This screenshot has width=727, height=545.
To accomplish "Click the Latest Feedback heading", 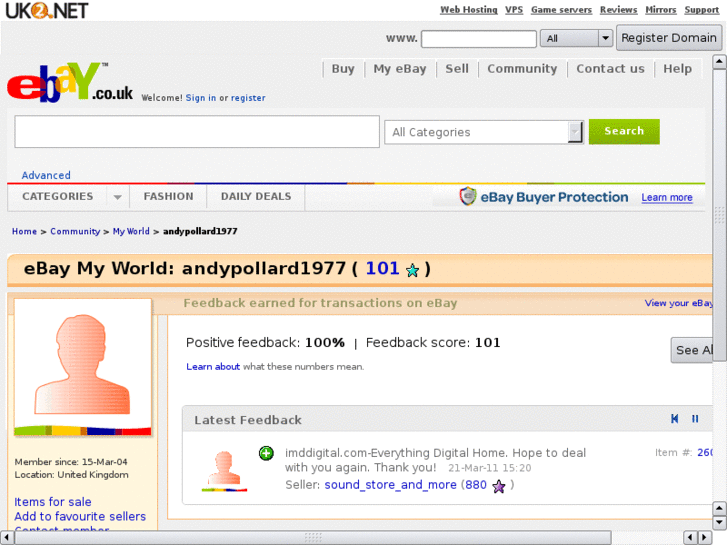I will [x=248, y=420].
